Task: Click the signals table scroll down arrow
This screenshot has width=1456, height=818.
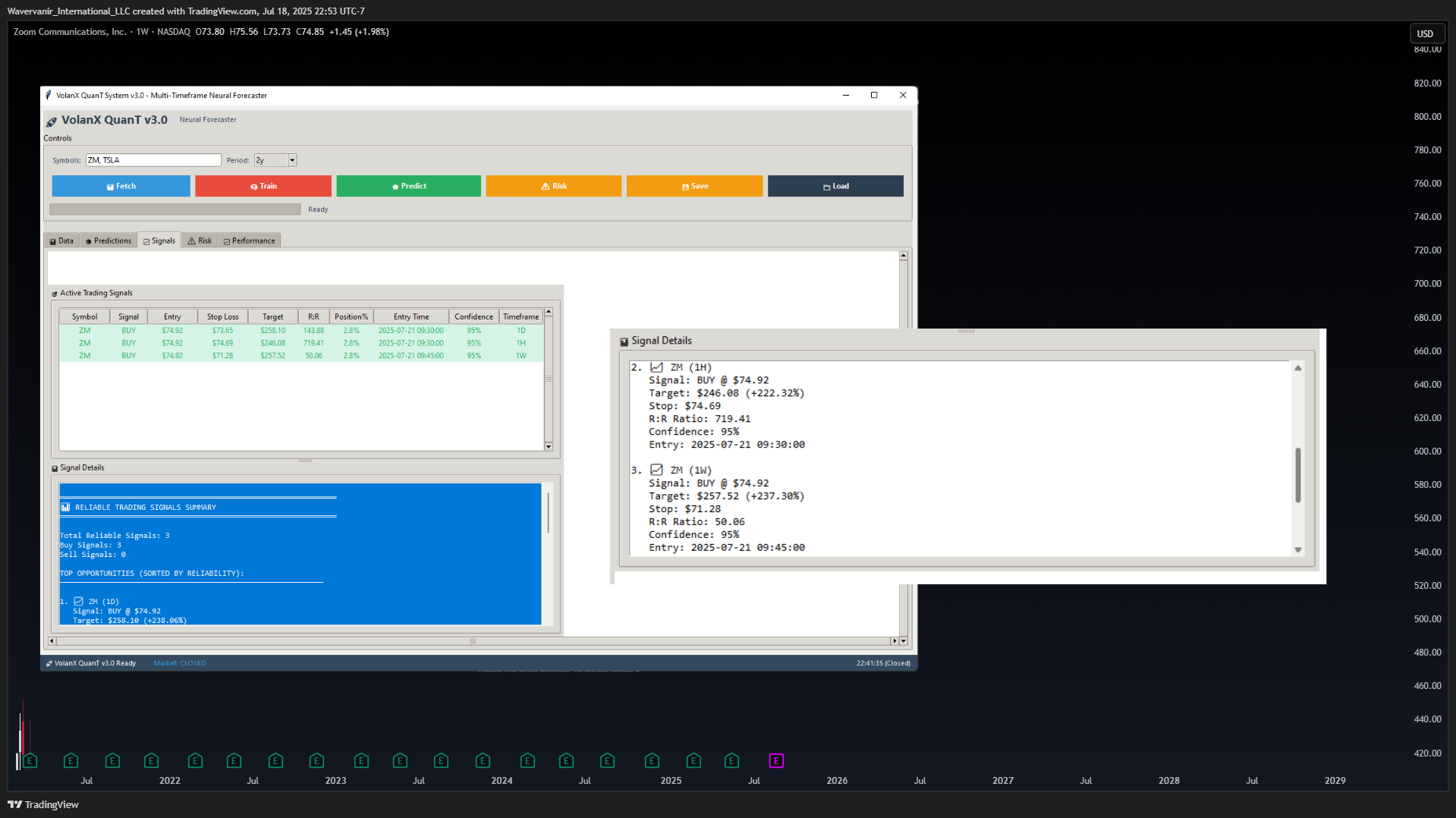Action: pyautogui.click(x=549, y=446)
